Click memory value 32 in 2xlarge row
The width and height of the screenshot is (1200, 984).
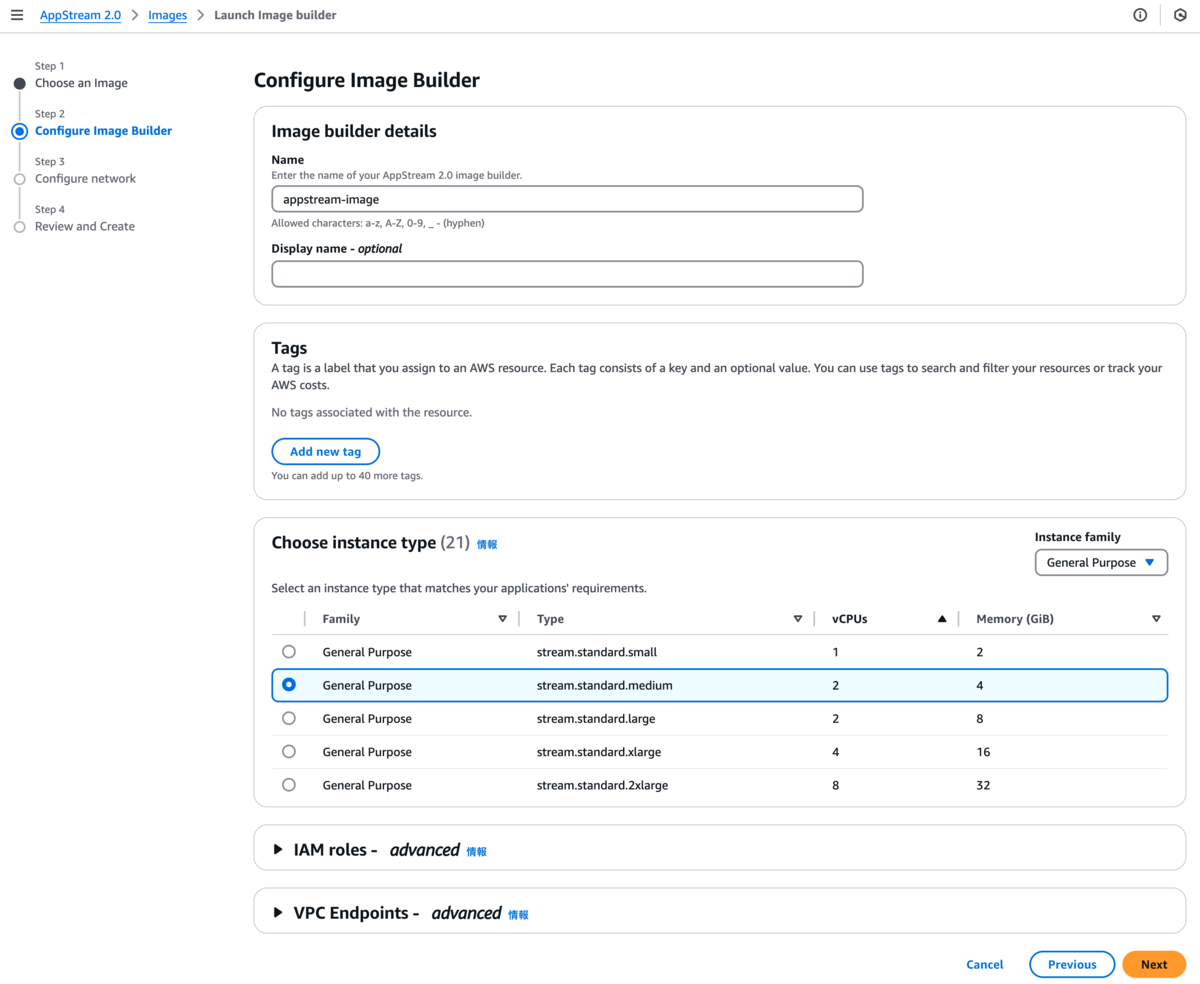point(983,785)
